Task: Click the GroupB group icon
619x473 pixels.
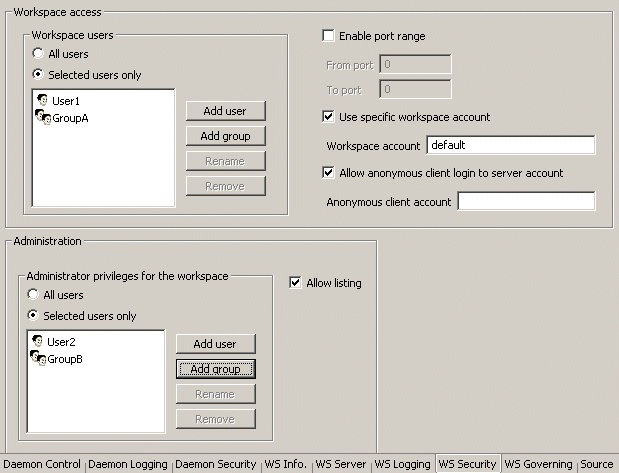Action: click(x=38, y=358)
